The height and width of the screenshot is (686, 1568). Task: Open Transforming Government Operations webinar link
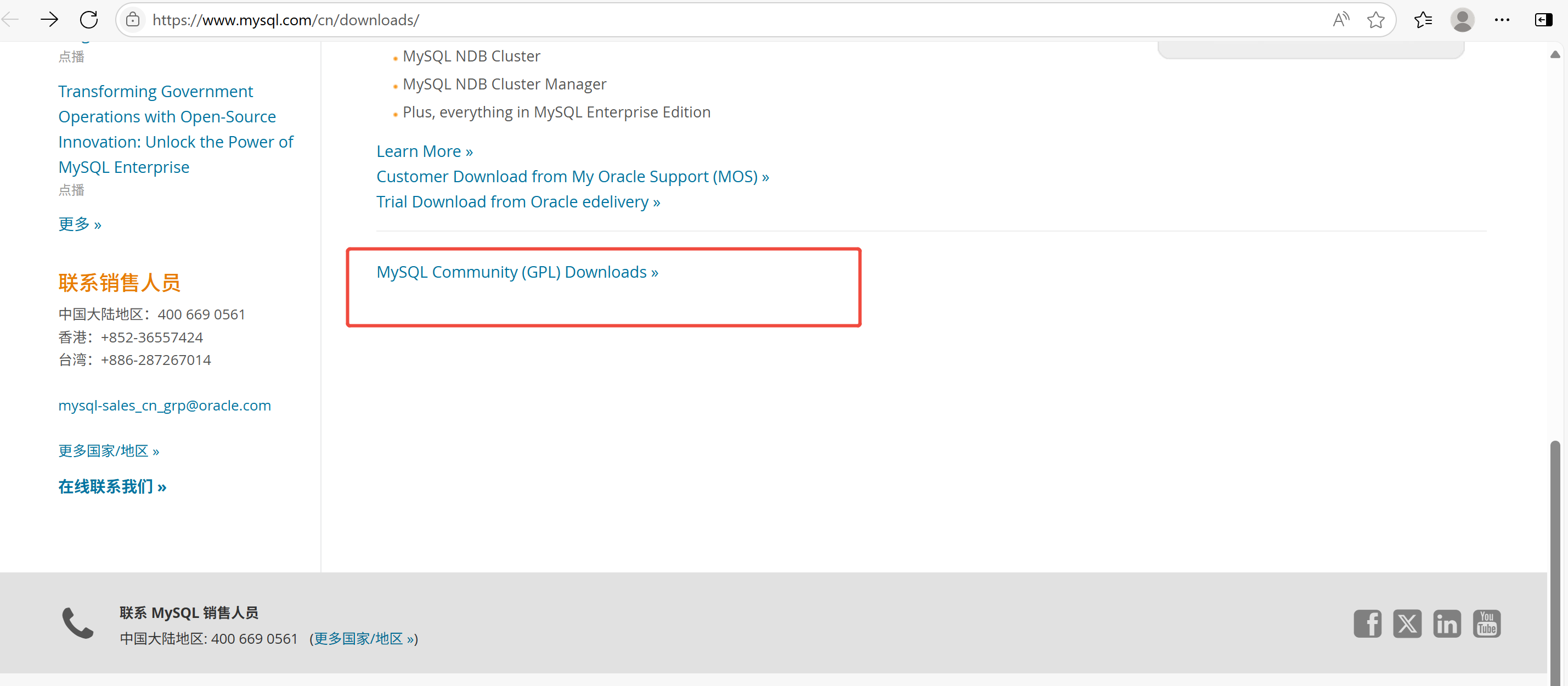(176, 129)
